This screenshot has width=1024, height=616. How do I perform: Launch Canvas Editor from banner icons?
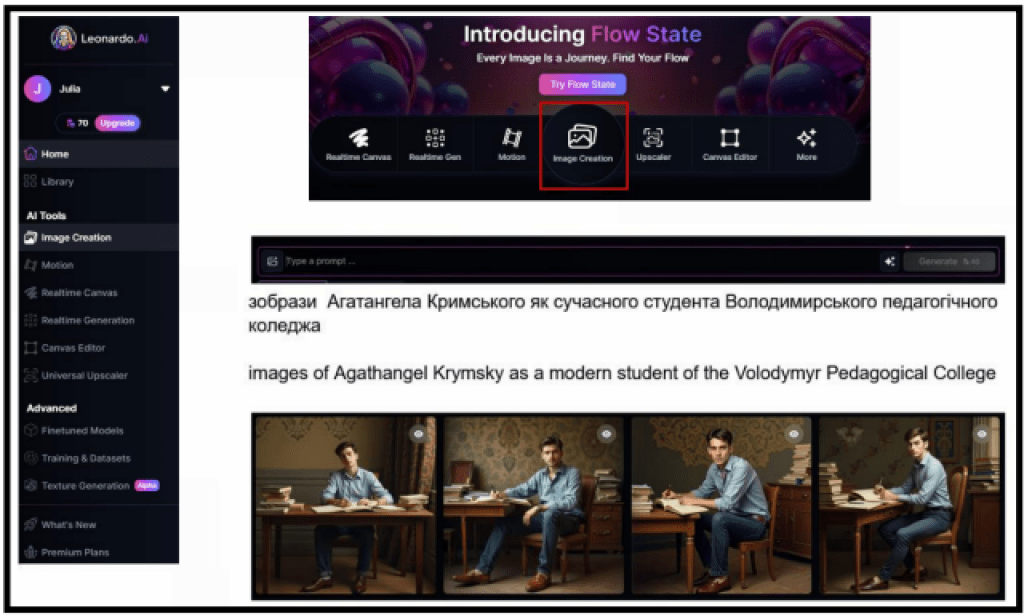coord(729,144)
